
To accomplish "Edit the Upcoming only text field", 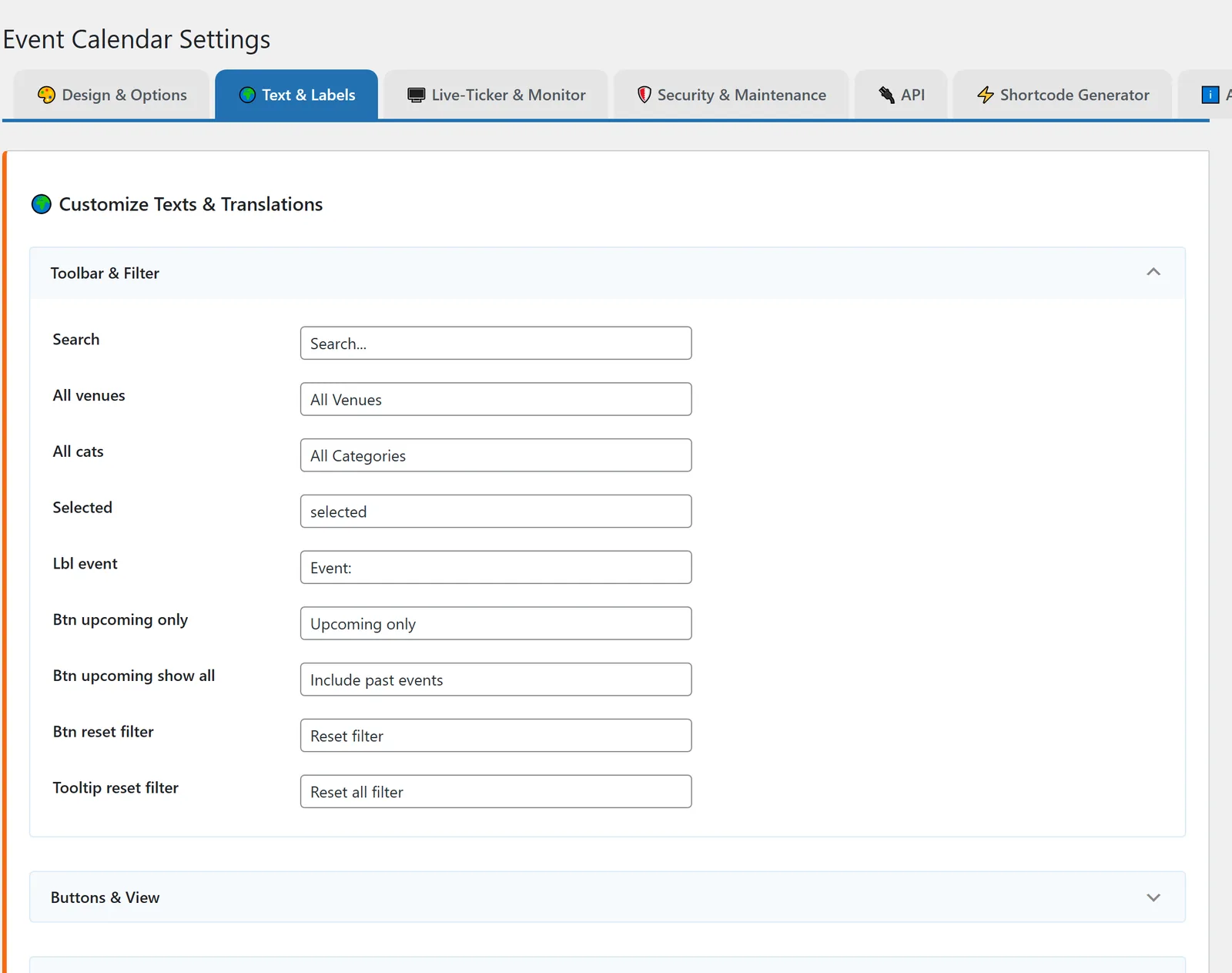I will point(496,623).
